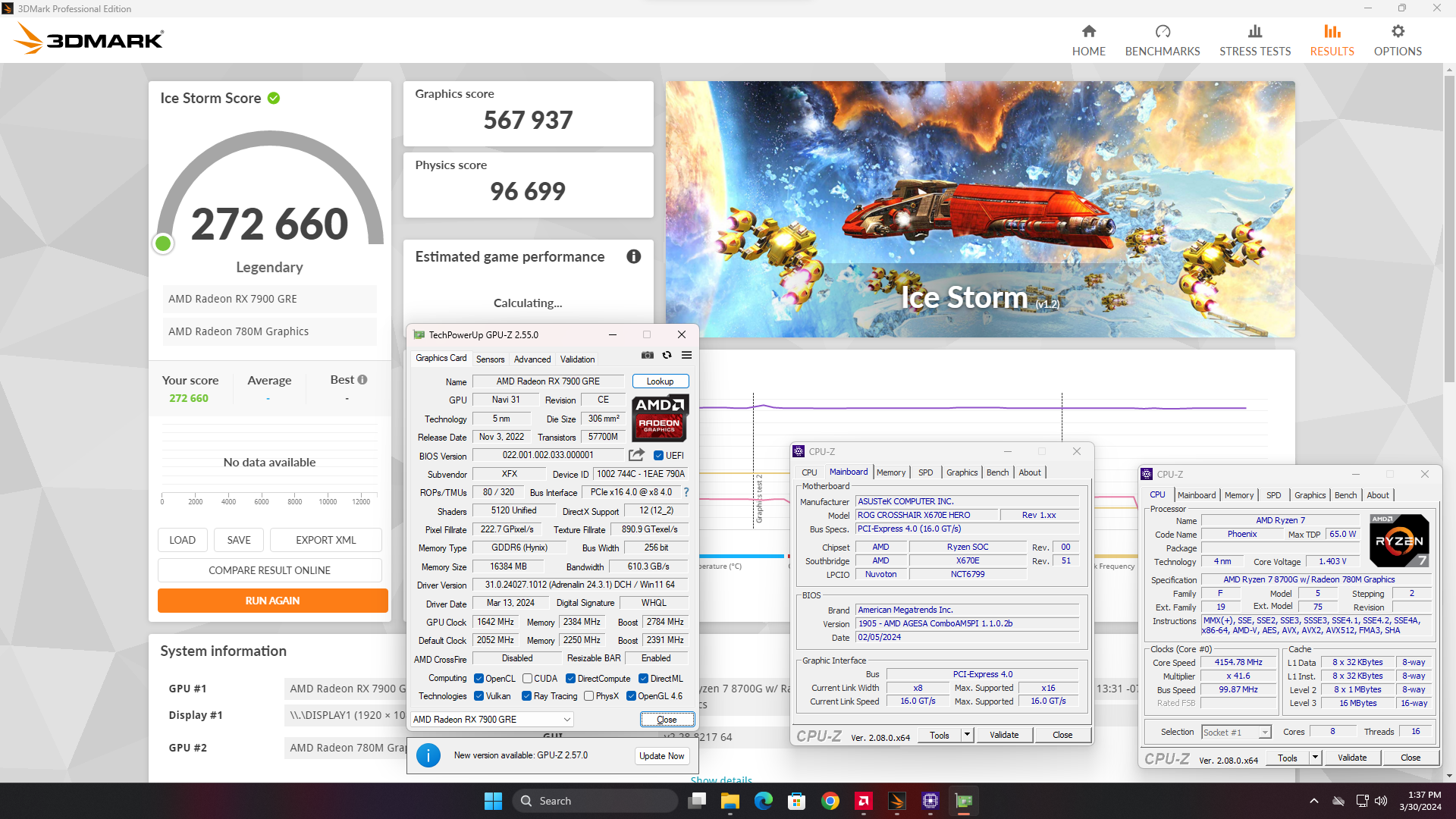Screen dimensions: 1456x819
Task: Open Task View on the taskbar
Action: click(697, 801)
